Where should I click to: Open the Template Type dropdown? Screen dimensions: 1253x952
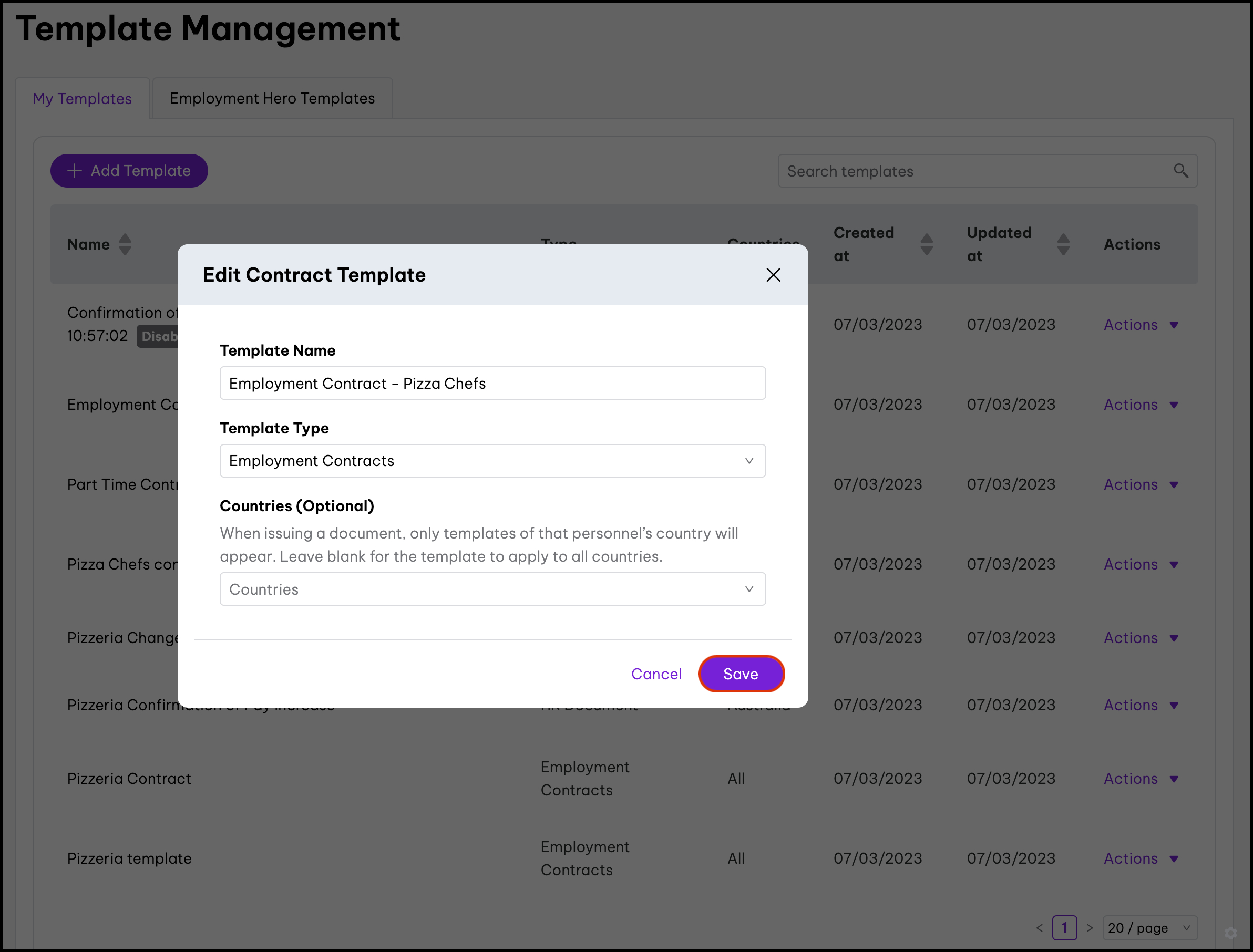tap(492, 461)
